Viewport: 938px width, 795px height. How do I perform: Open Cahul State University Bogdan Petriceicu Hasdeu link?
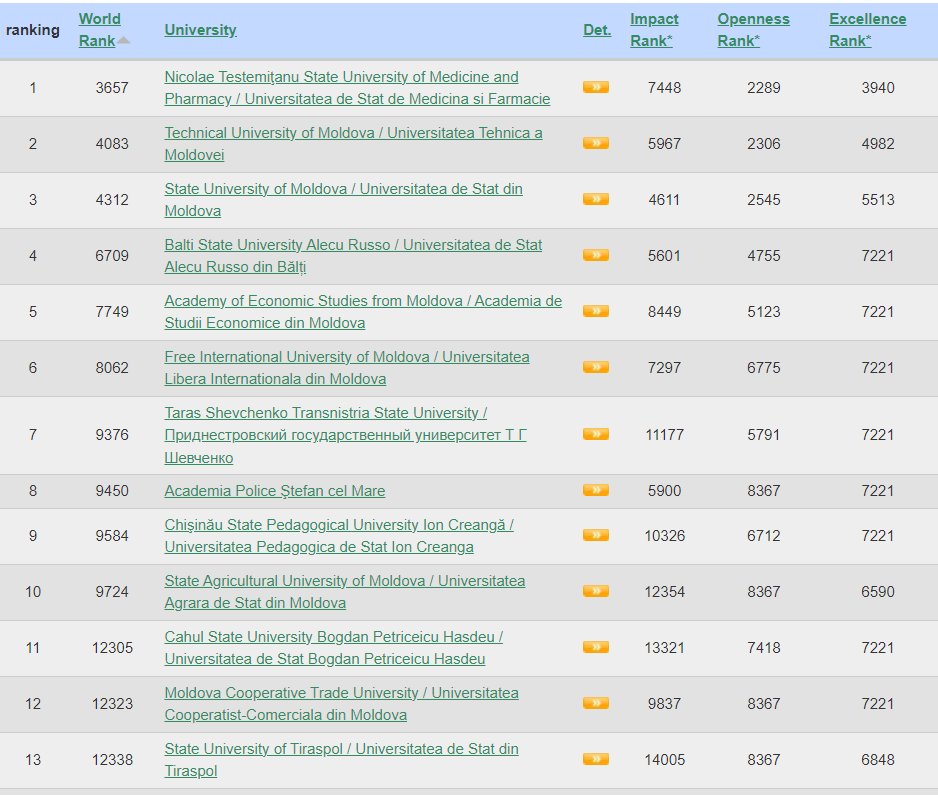[x=334, y=648]
